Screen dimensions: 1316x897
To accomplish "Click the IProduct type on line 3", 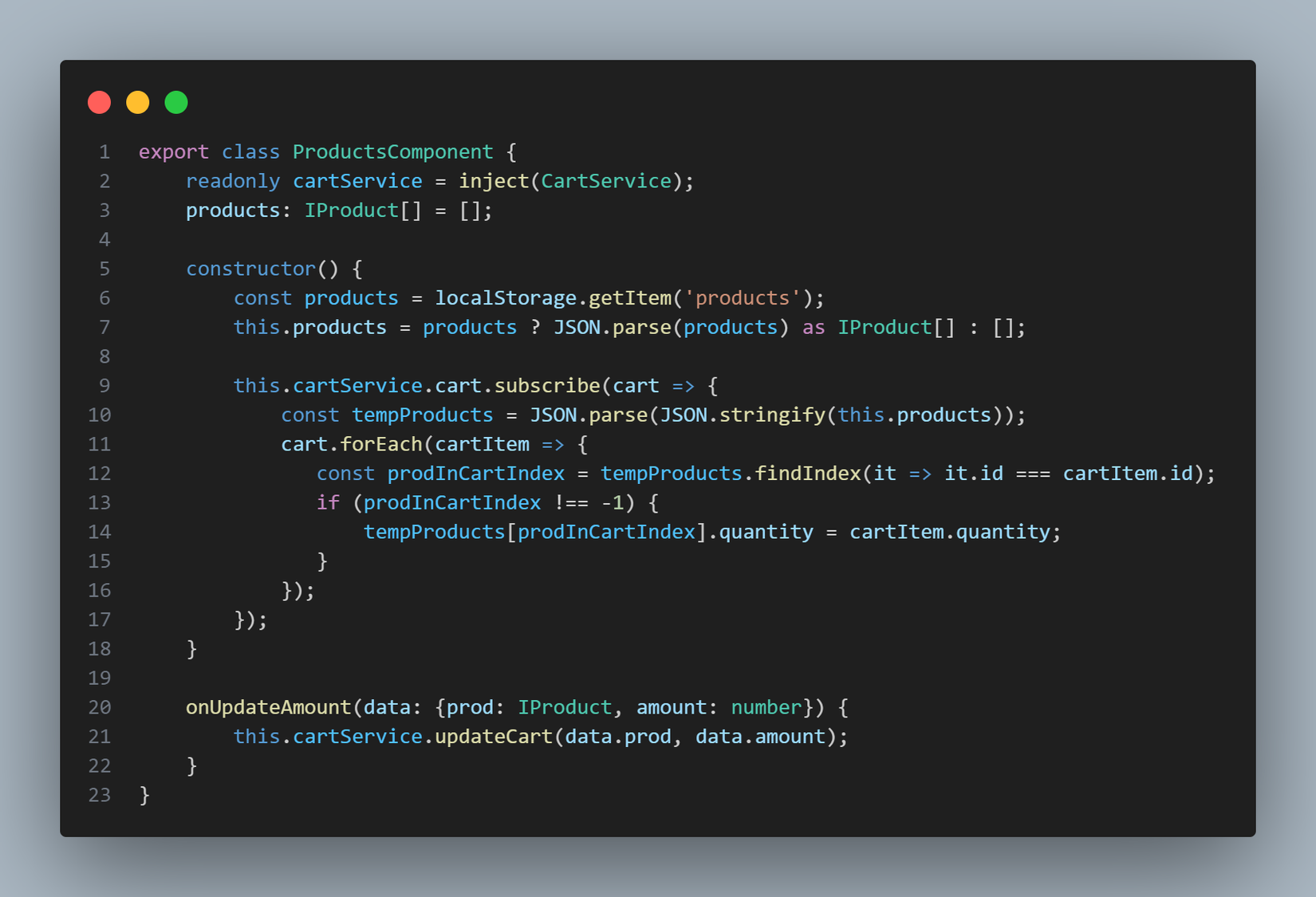I will 352,210.
